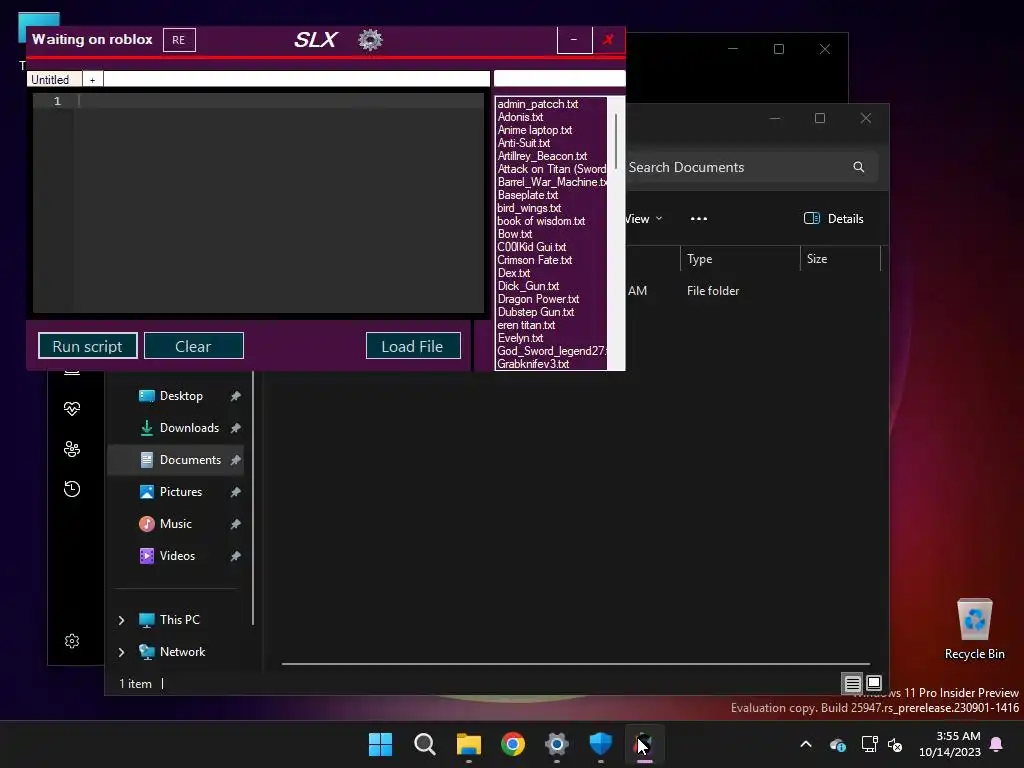The image size is (1024, 768).
Task: Click the family people icon in left sidebar
Action: pyautogui.click(x=72, y=449)
